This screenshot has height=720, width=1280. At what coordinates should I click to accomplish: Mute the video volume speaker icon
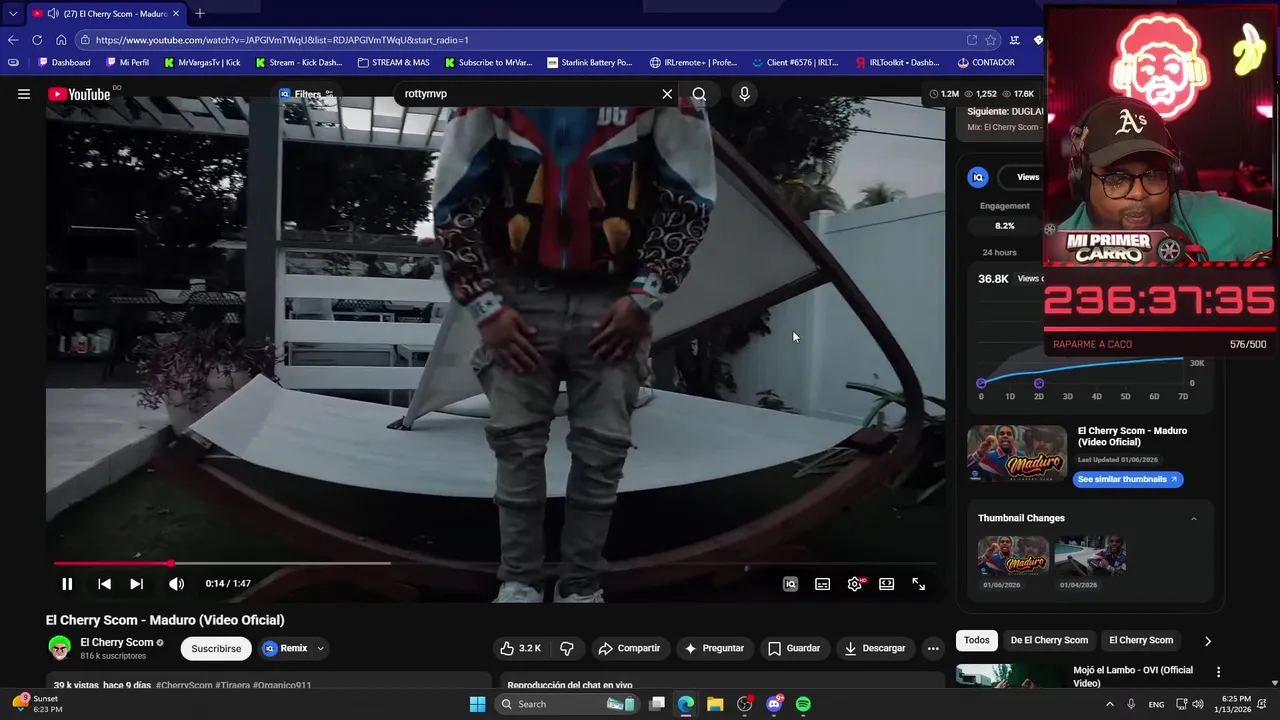pos(176,584)
